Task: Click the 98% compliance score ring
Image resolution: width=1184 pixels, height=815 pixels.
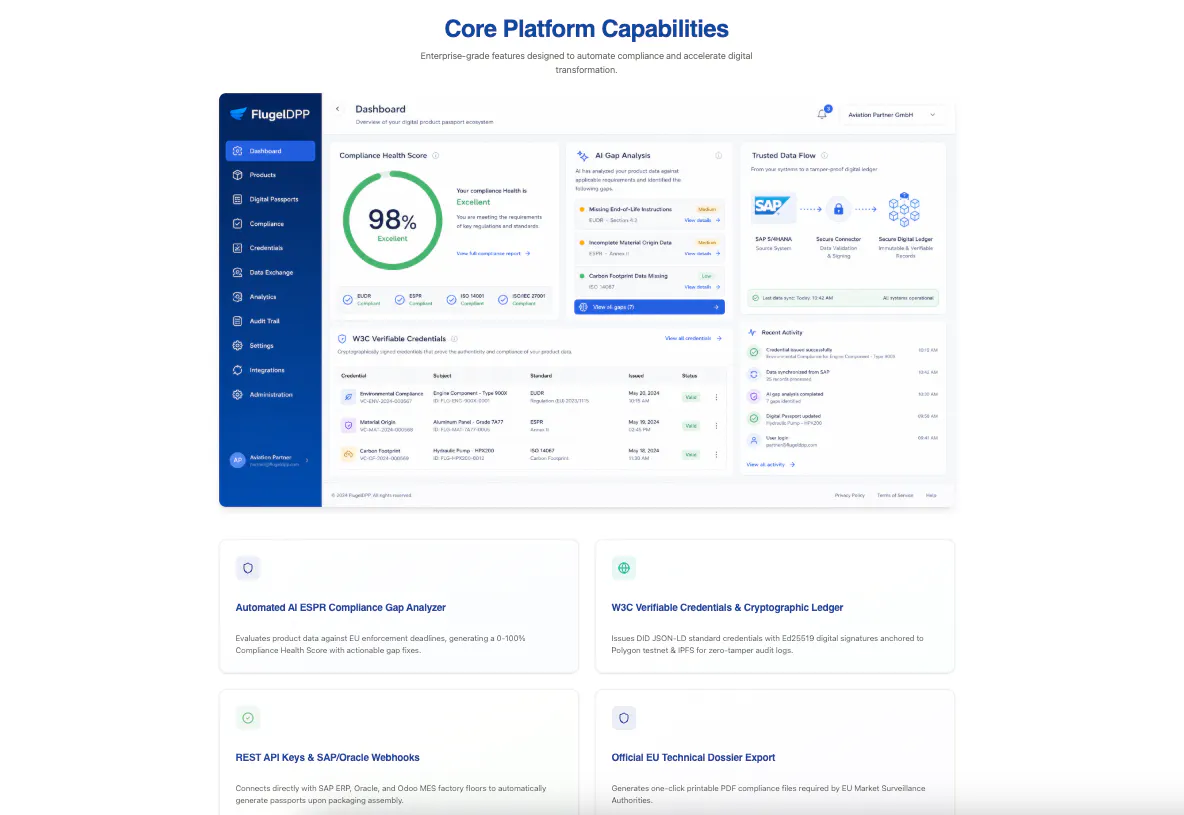Action: tap(393, 220)
